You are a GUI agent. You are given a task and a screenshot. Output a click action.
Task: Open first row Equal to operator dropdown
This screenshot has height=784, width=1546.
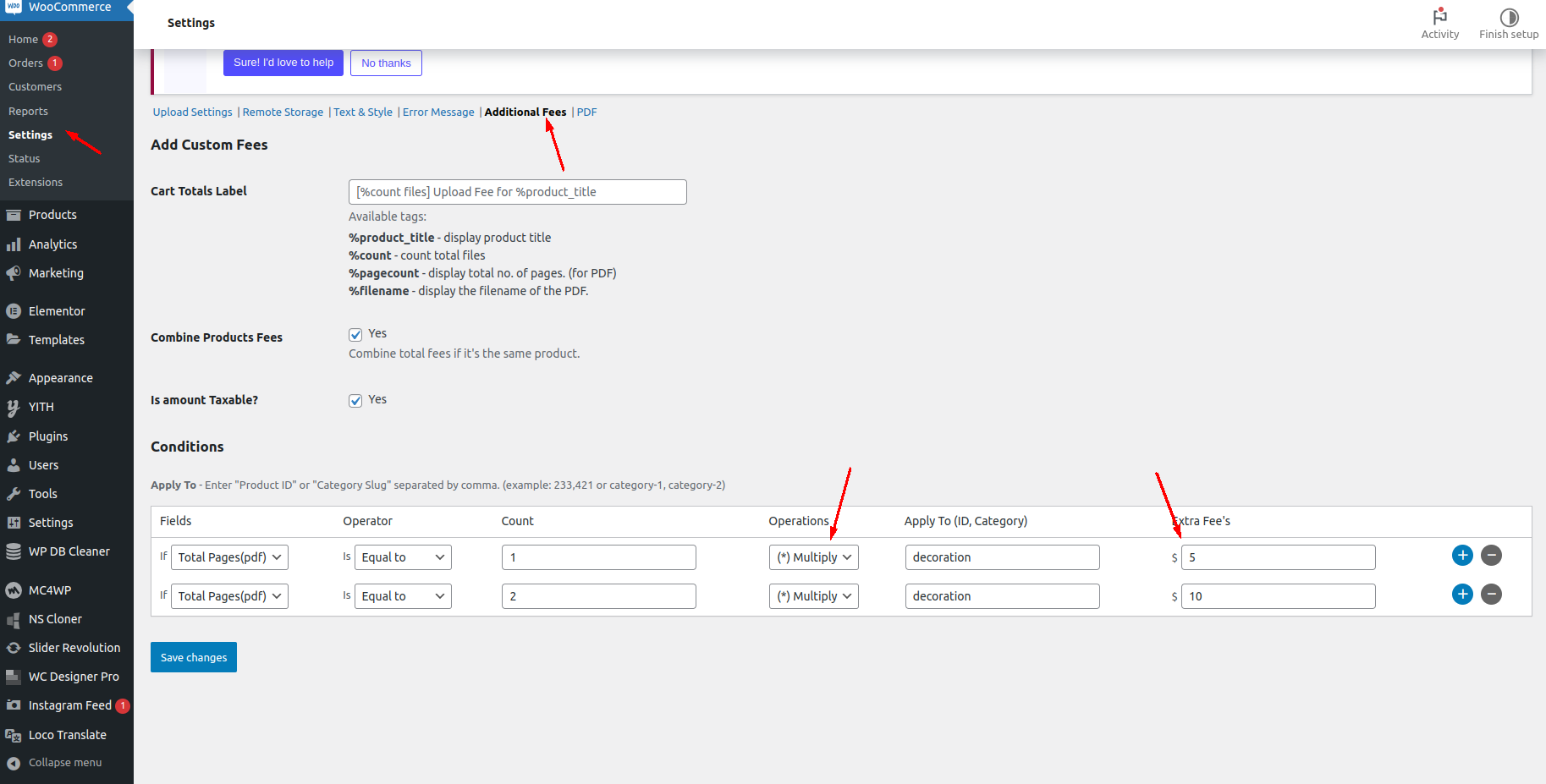(403, 557)
